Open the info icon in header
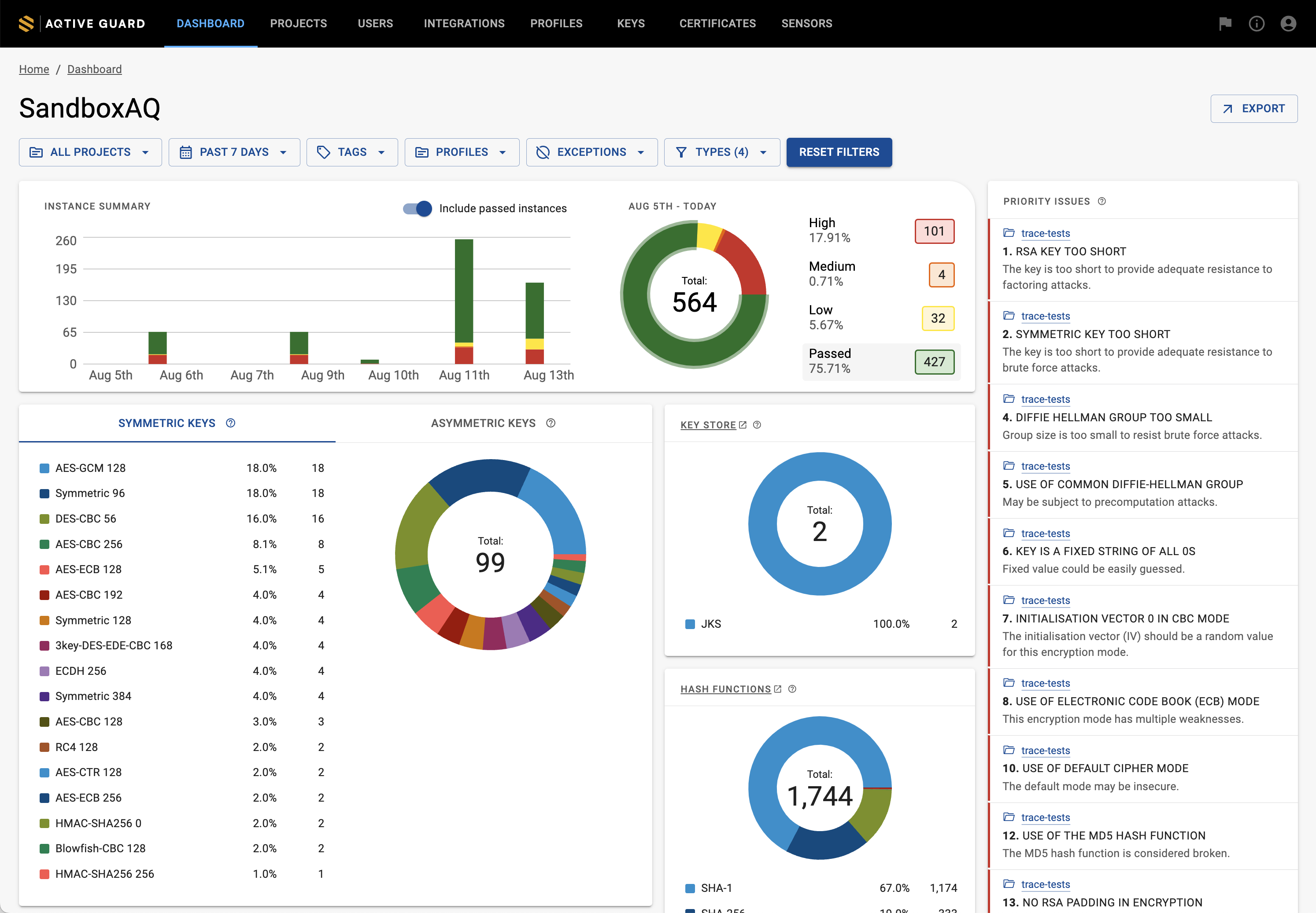The image size is (1316, 913). (1257, 23)
